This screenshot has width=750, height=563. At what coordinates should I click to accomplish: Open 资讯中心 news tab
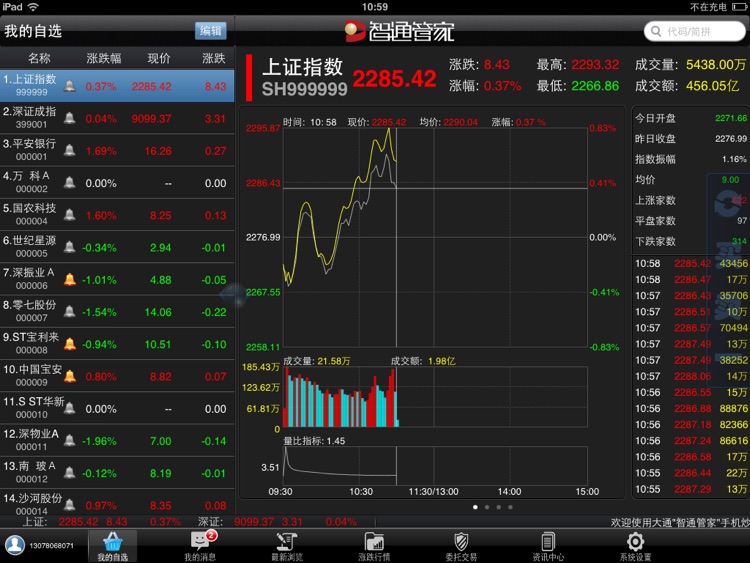click(548, 546)
